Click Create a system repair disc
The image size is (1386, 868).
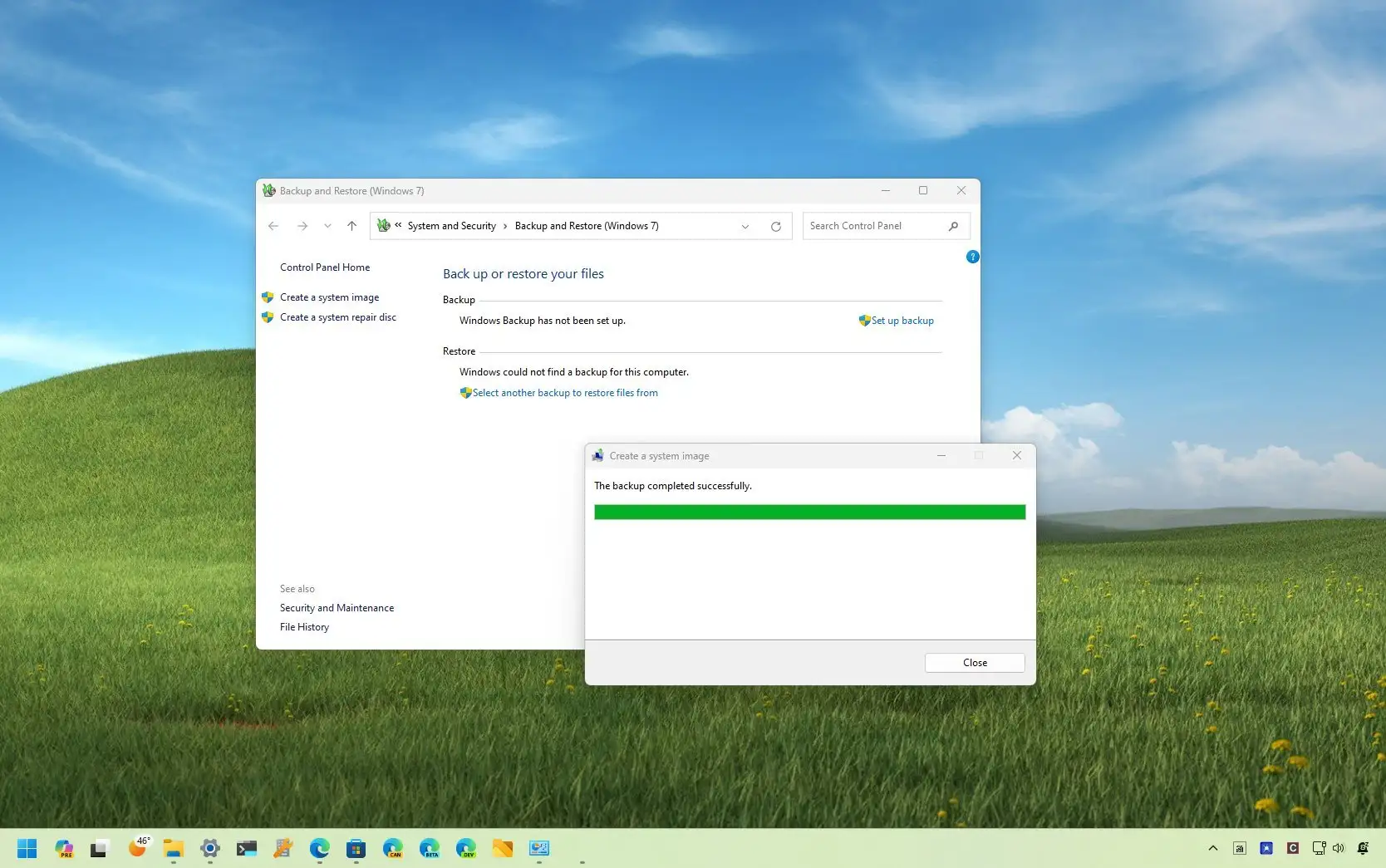pos(338,317)
